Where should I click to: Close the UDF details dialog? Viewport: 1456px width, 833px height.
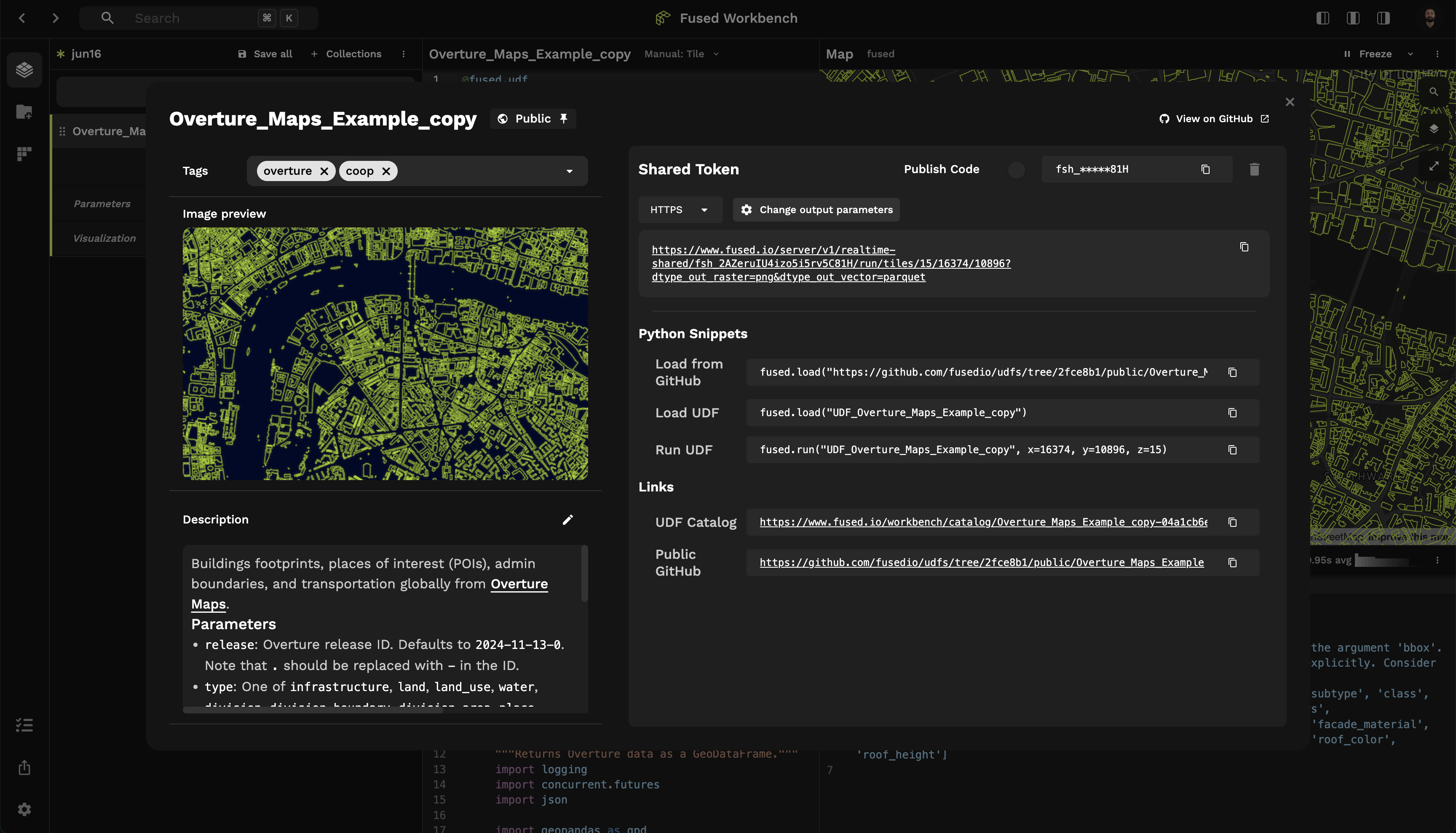coord(1290,102)
